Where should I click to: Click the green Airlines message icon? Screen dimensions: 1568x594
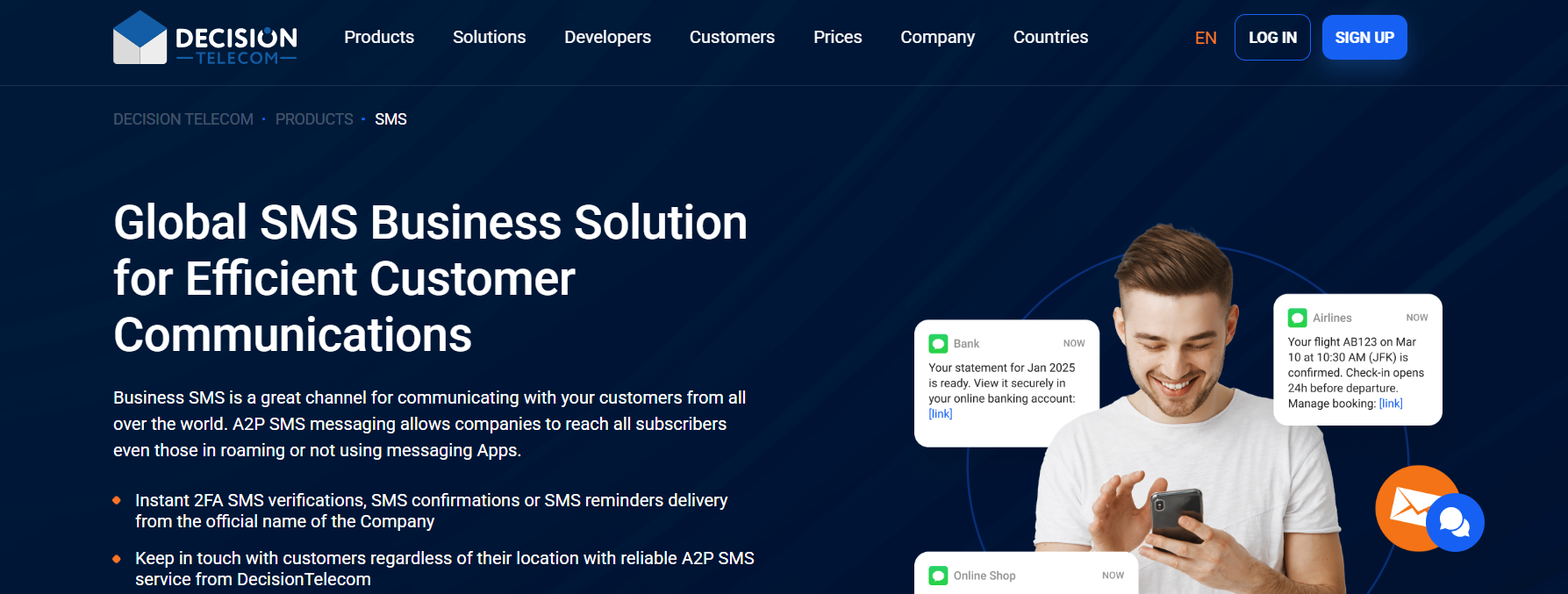pyautogui.click(x=1297, y=318)
